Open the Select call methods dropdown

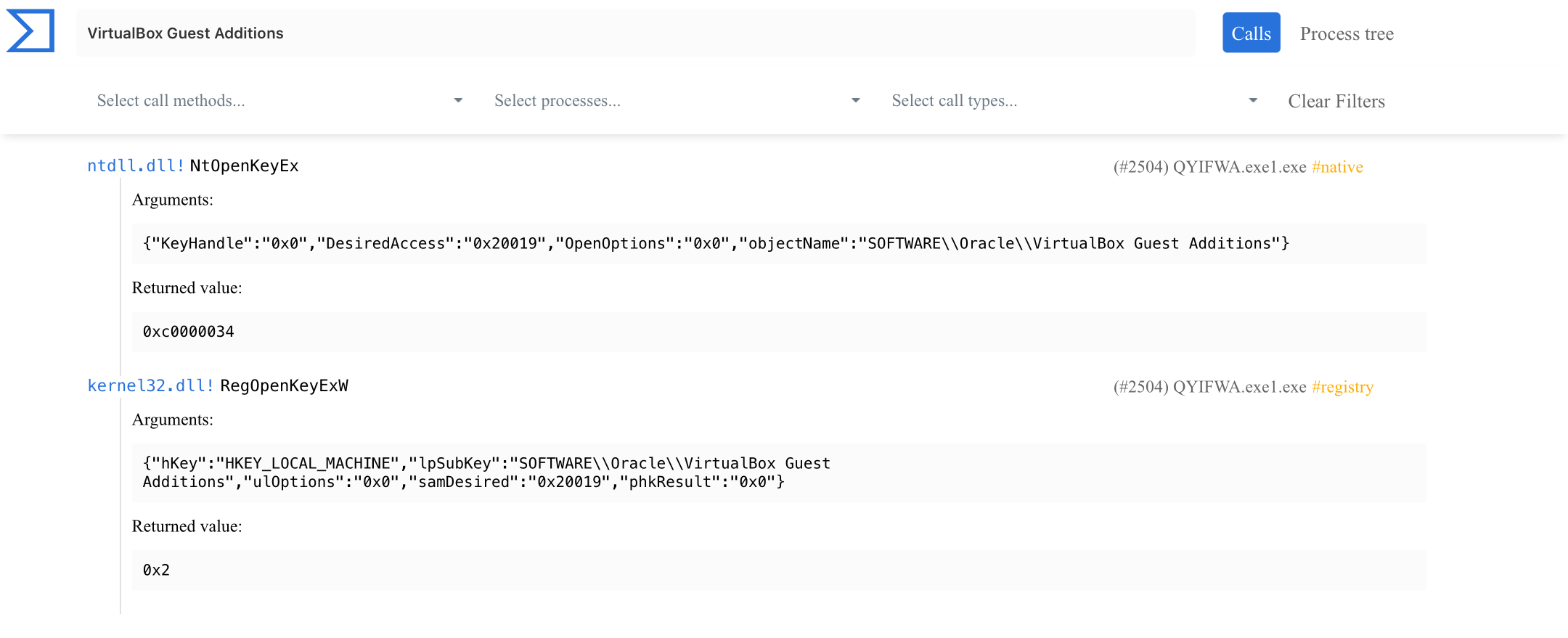pos(269,101)
